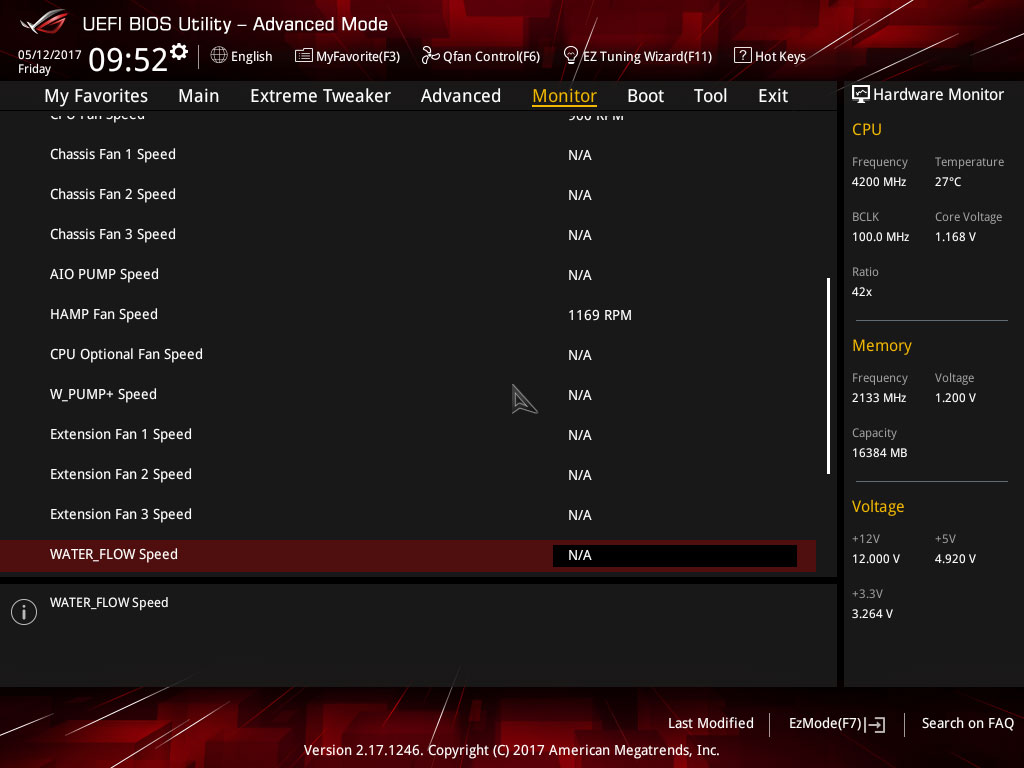Viewport: 1024px width, 768px height.
Task: Click the MyFavorite list icon
Action: [x=304, y=56]
